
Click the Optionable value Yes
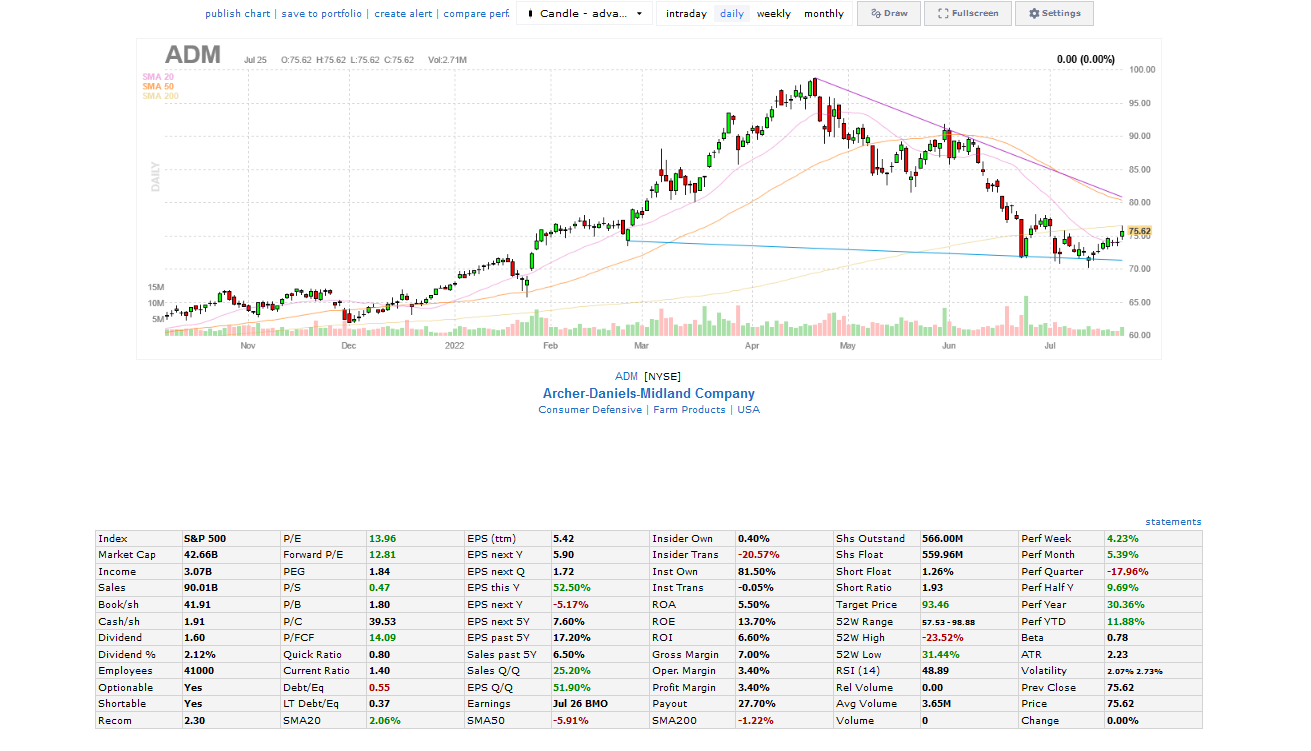tap(193, 688)
